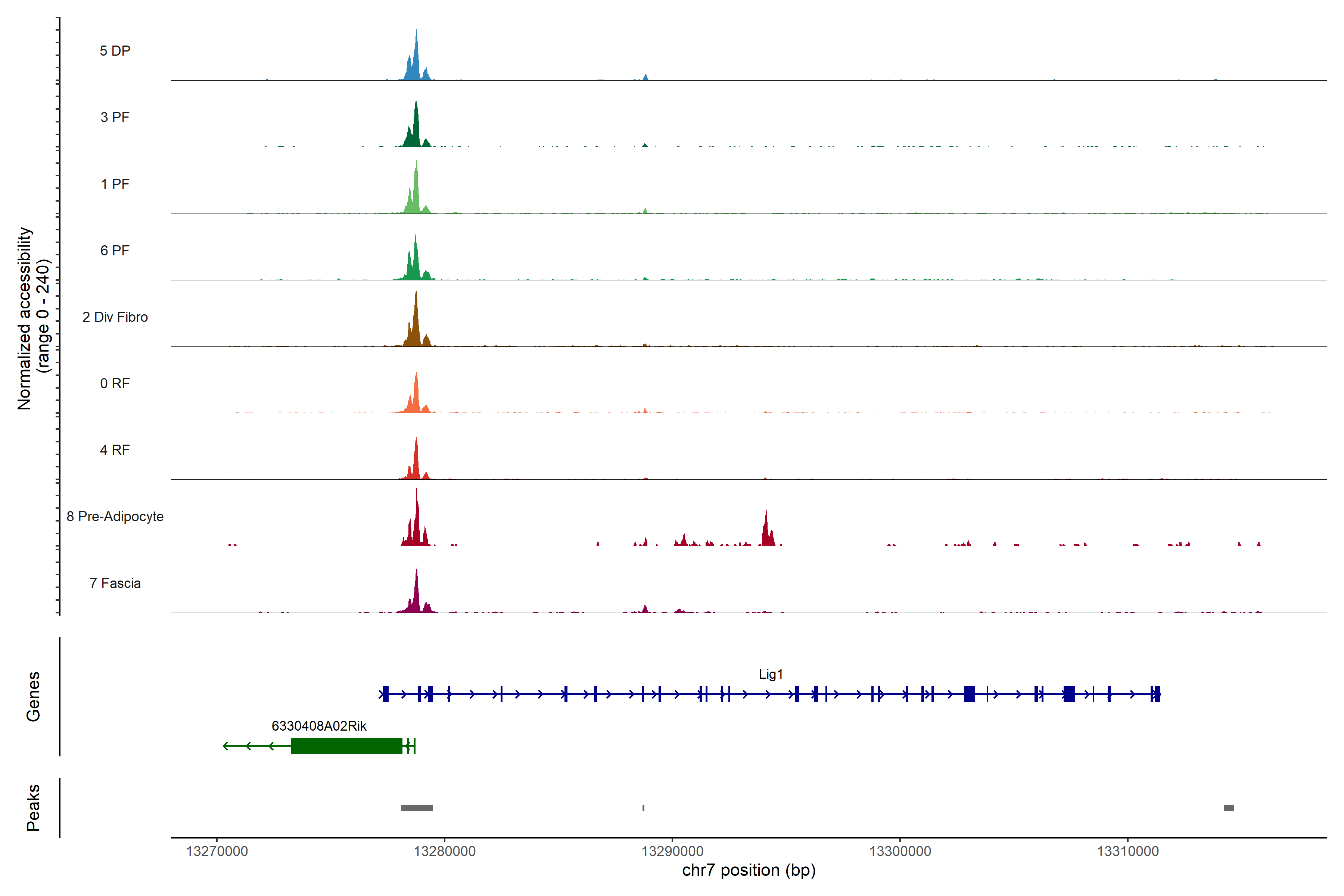
Task: Click the thin middle peak marker
Action: coord(643,808)
